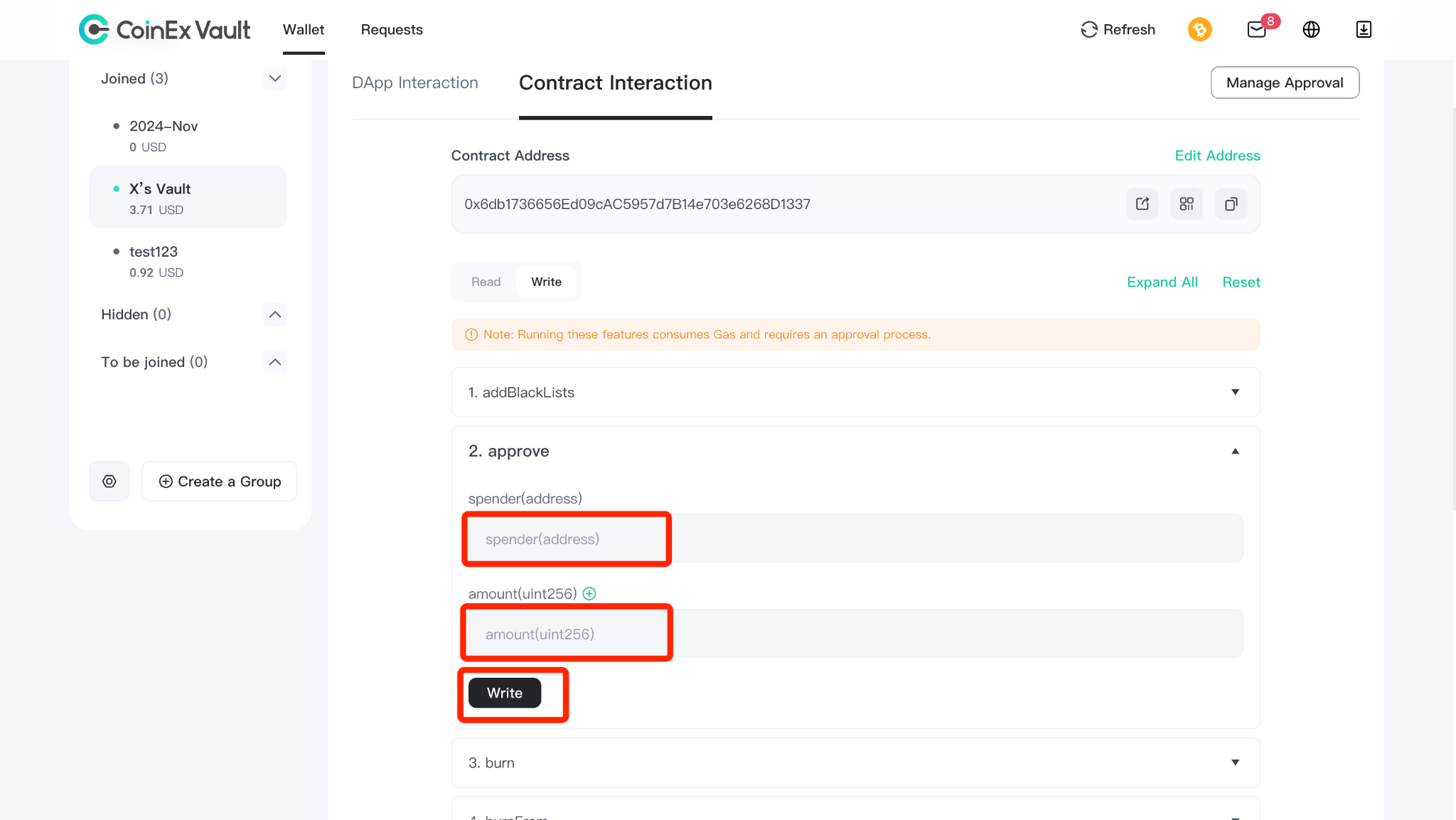Screen dimensions: 1456x820
Task: Show QR code for contract address
Action: [x=1187, y=204]
